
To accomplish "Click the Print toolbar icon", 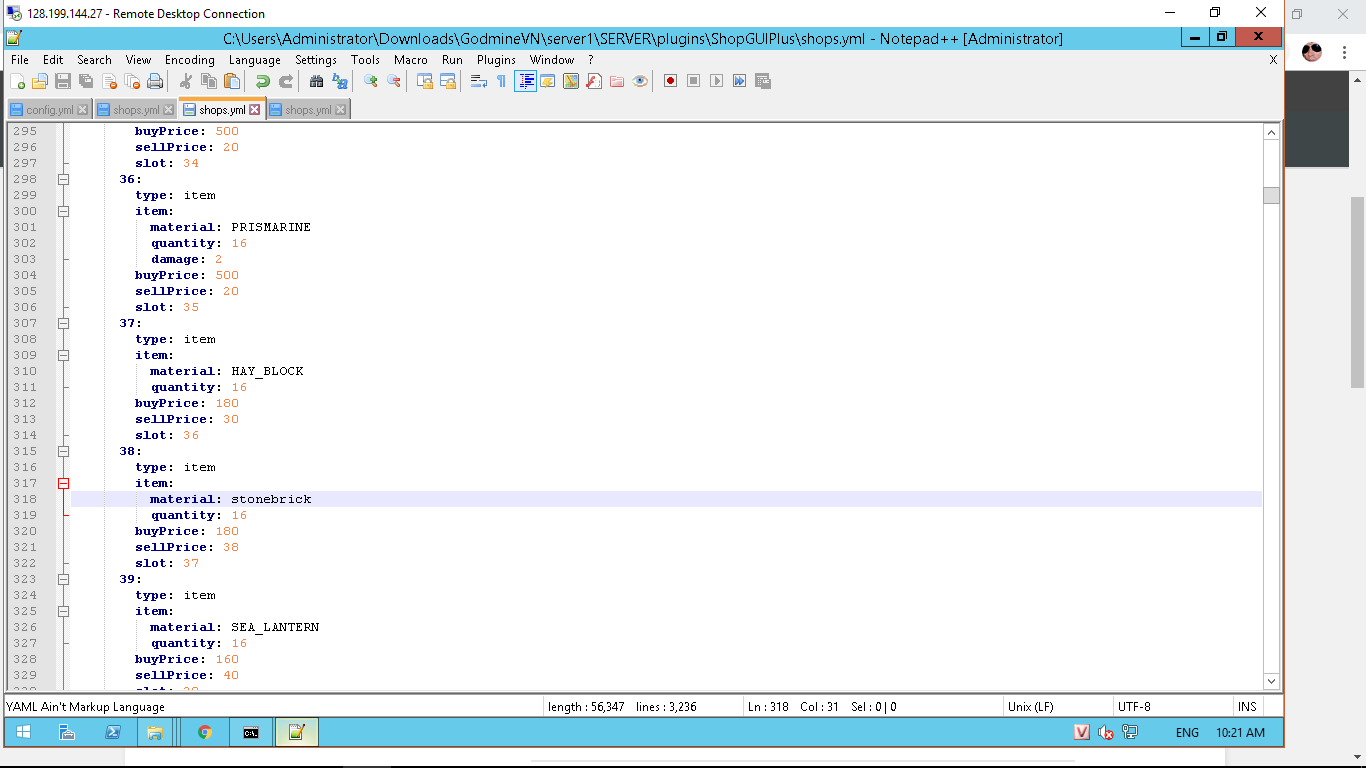I will (155, 81).
